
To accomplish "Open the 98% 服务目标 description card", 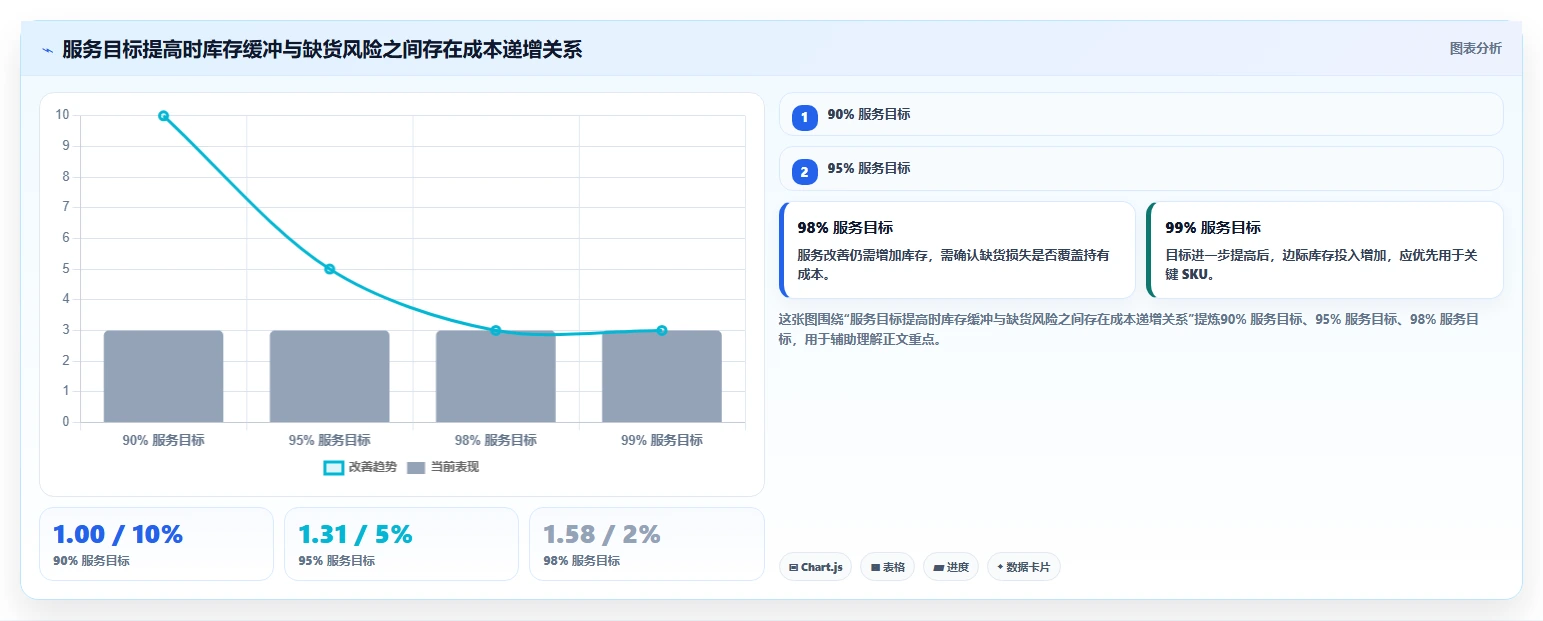I will (x=957, y=250).
